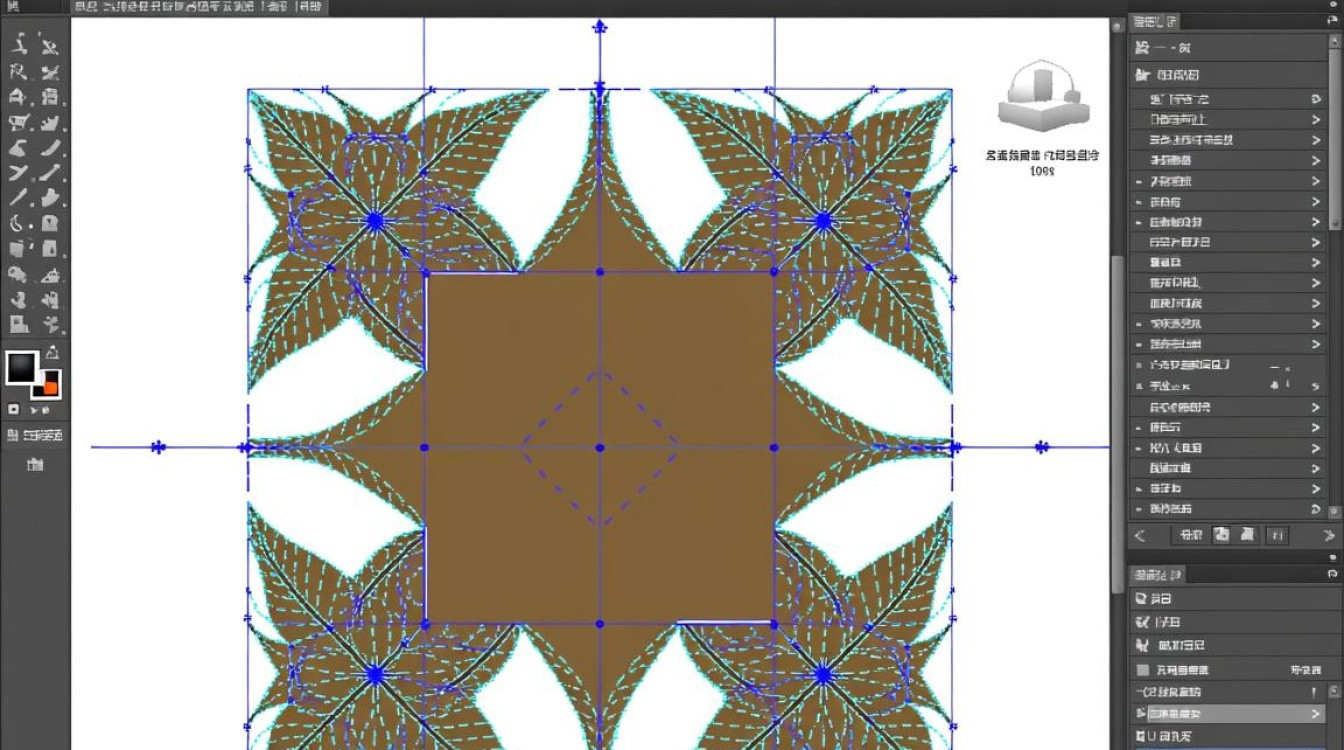Viewport: 1344px width, 750px height.
Task: Click the swap fill and stroke icon
Action: [x=52, y=353]
